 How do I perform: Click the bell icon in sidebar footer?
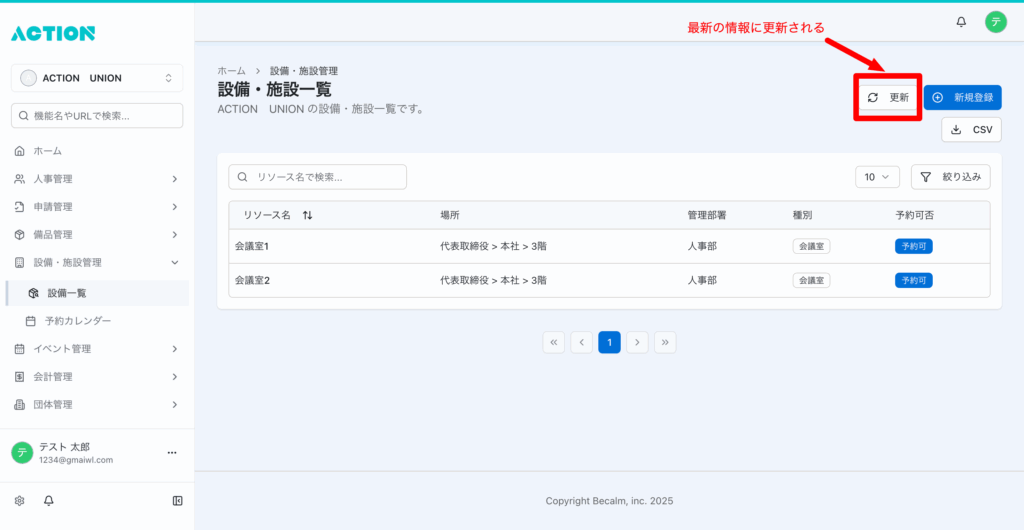coord(48,501)
